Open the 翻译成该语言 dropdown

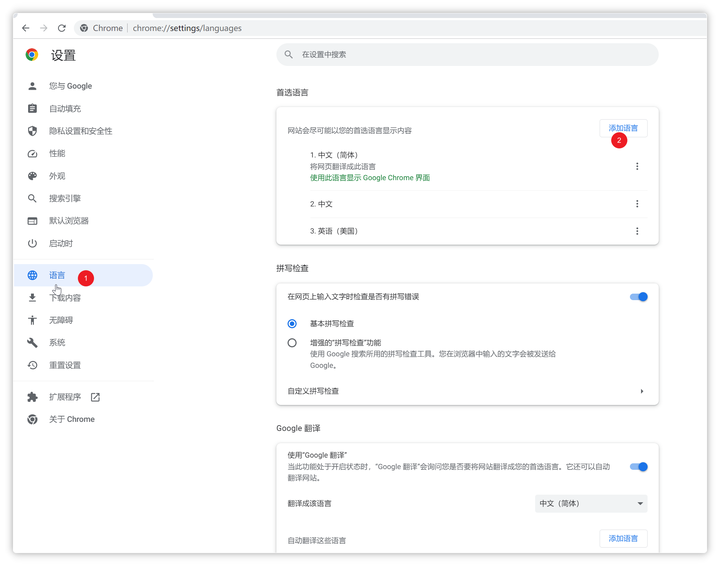591,504
